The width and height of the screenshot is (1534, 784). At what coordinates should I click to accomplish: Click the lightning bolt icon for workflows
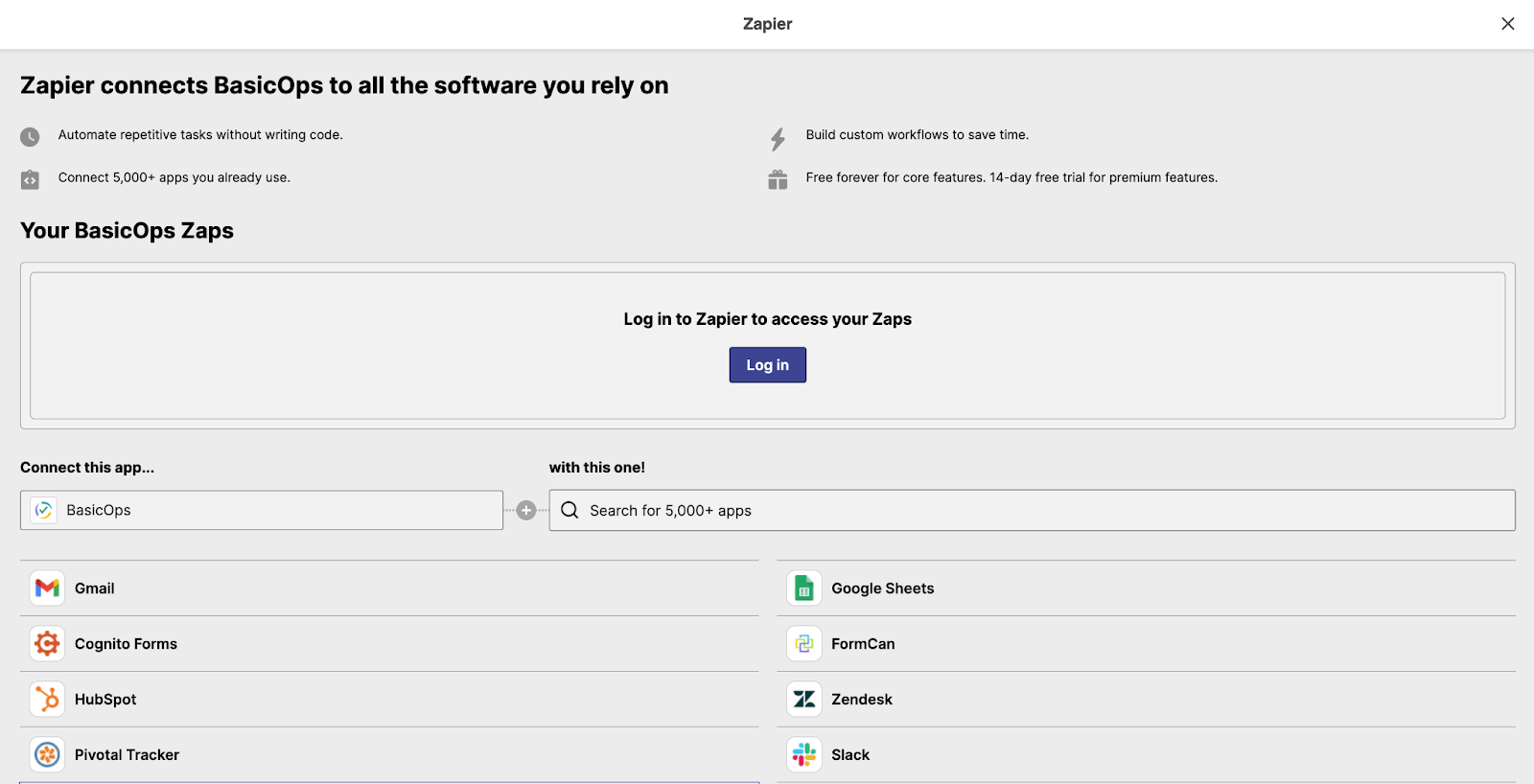click(x=778, y=139)
